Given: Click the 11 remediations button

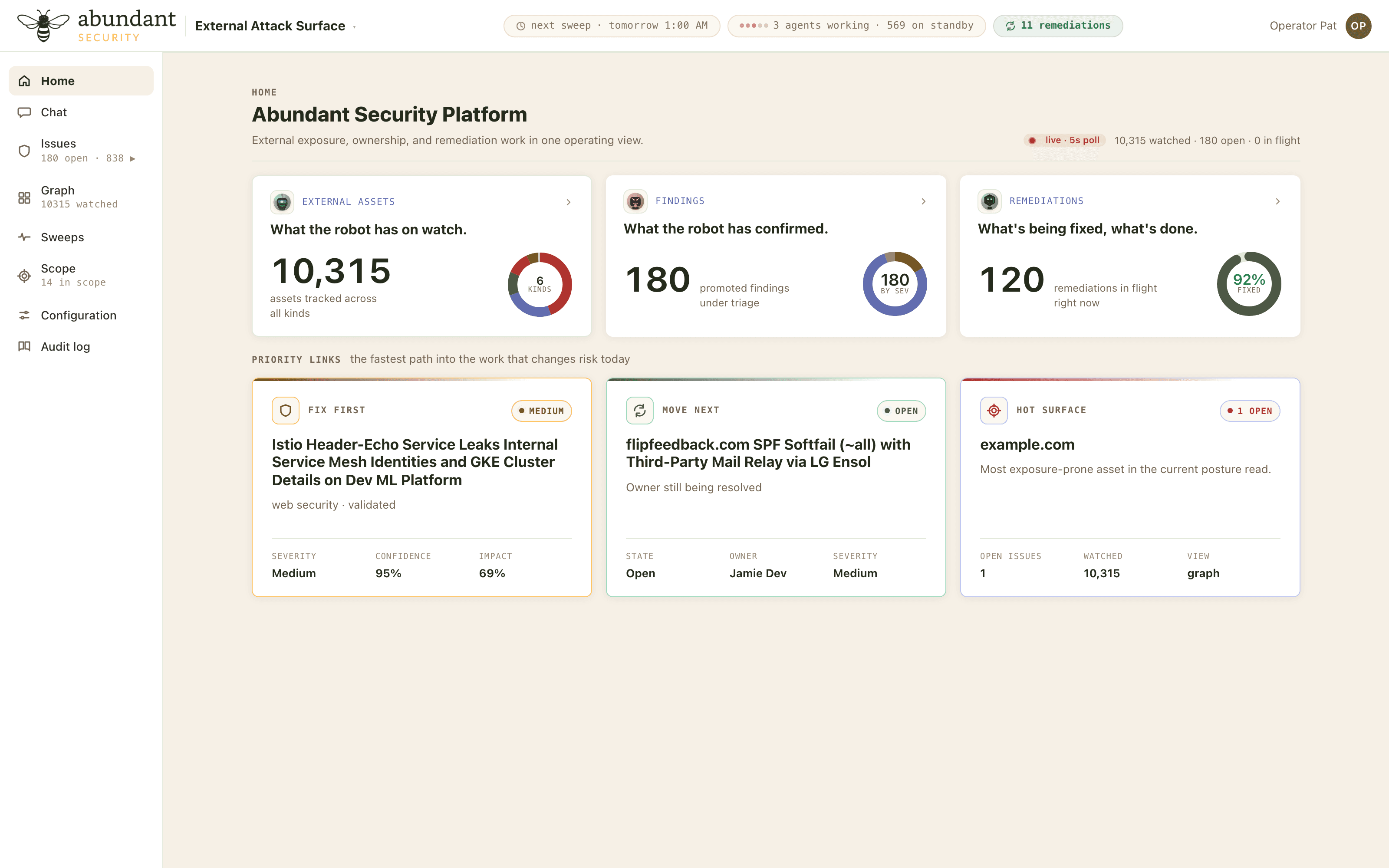Looking at the screenshot, I should tap(1058, 26).
